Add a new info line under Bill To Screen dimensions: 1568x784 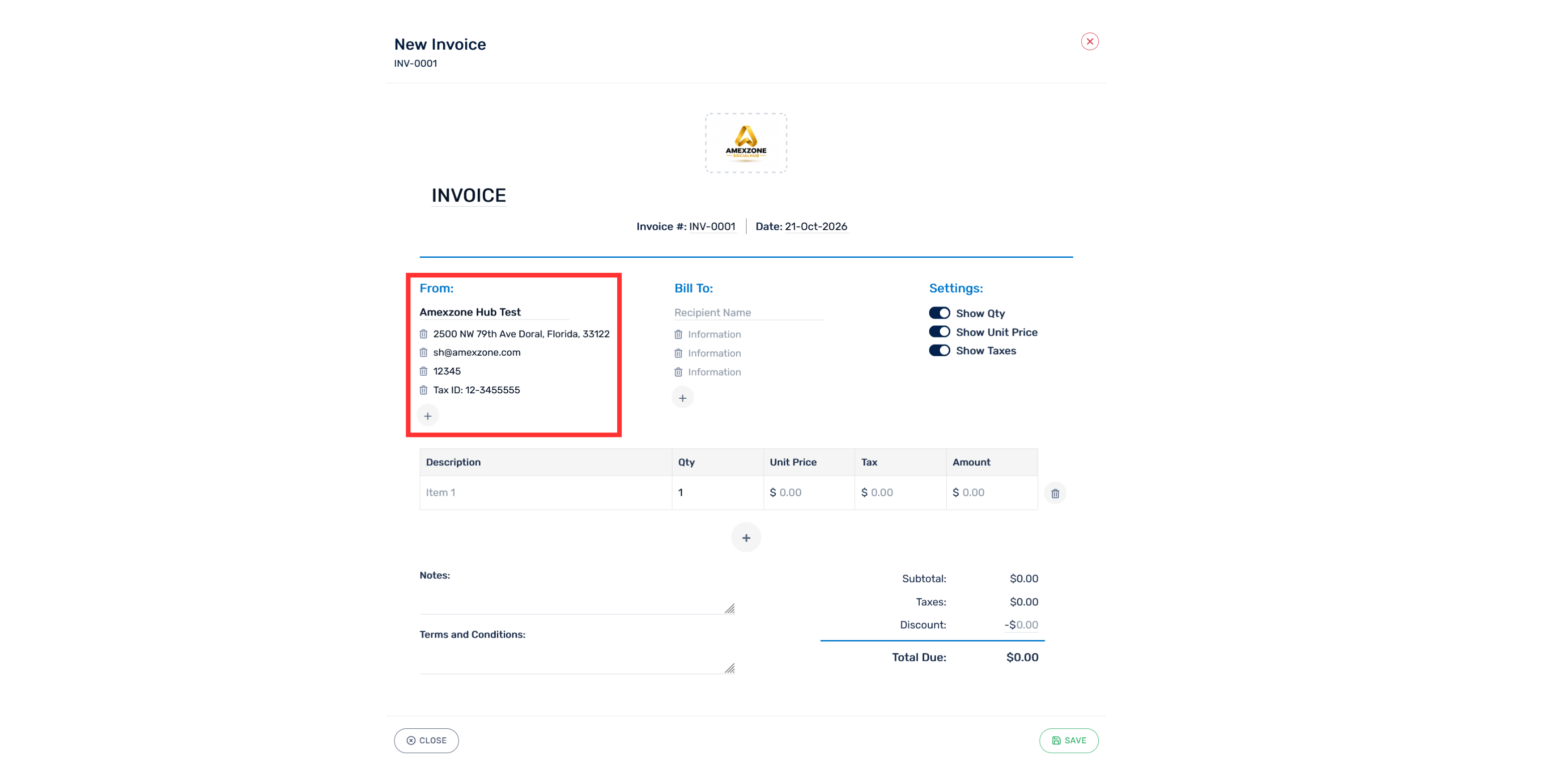tap(683, 398)
